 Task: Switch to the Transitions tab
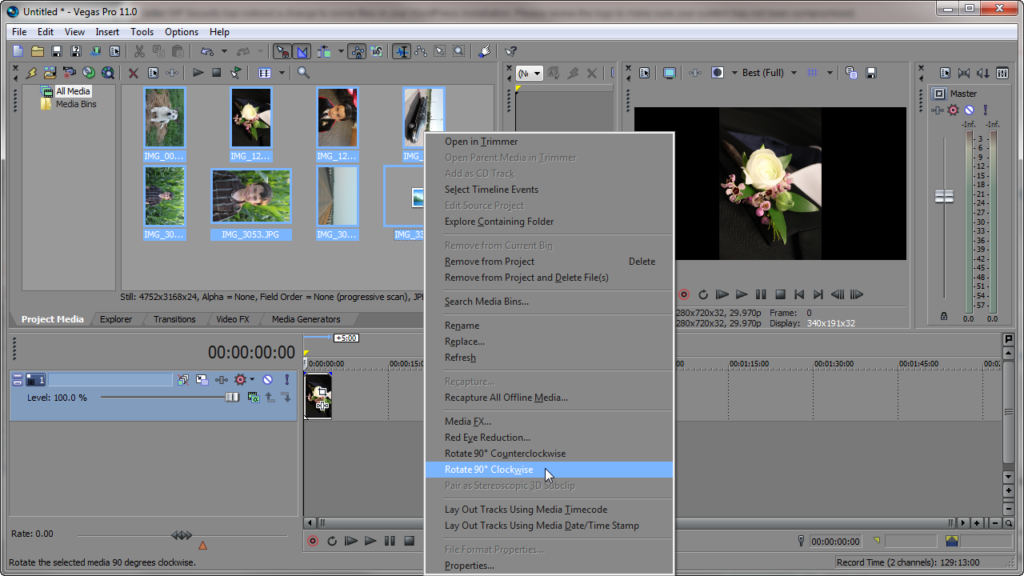click(174, 319)
